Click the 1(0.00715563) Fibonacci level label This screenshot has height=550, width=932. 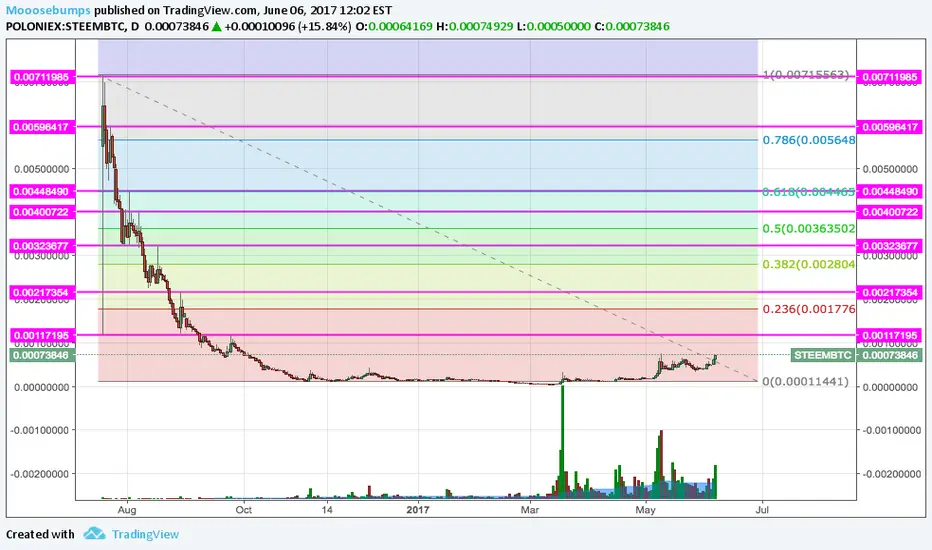pos(806,76)
